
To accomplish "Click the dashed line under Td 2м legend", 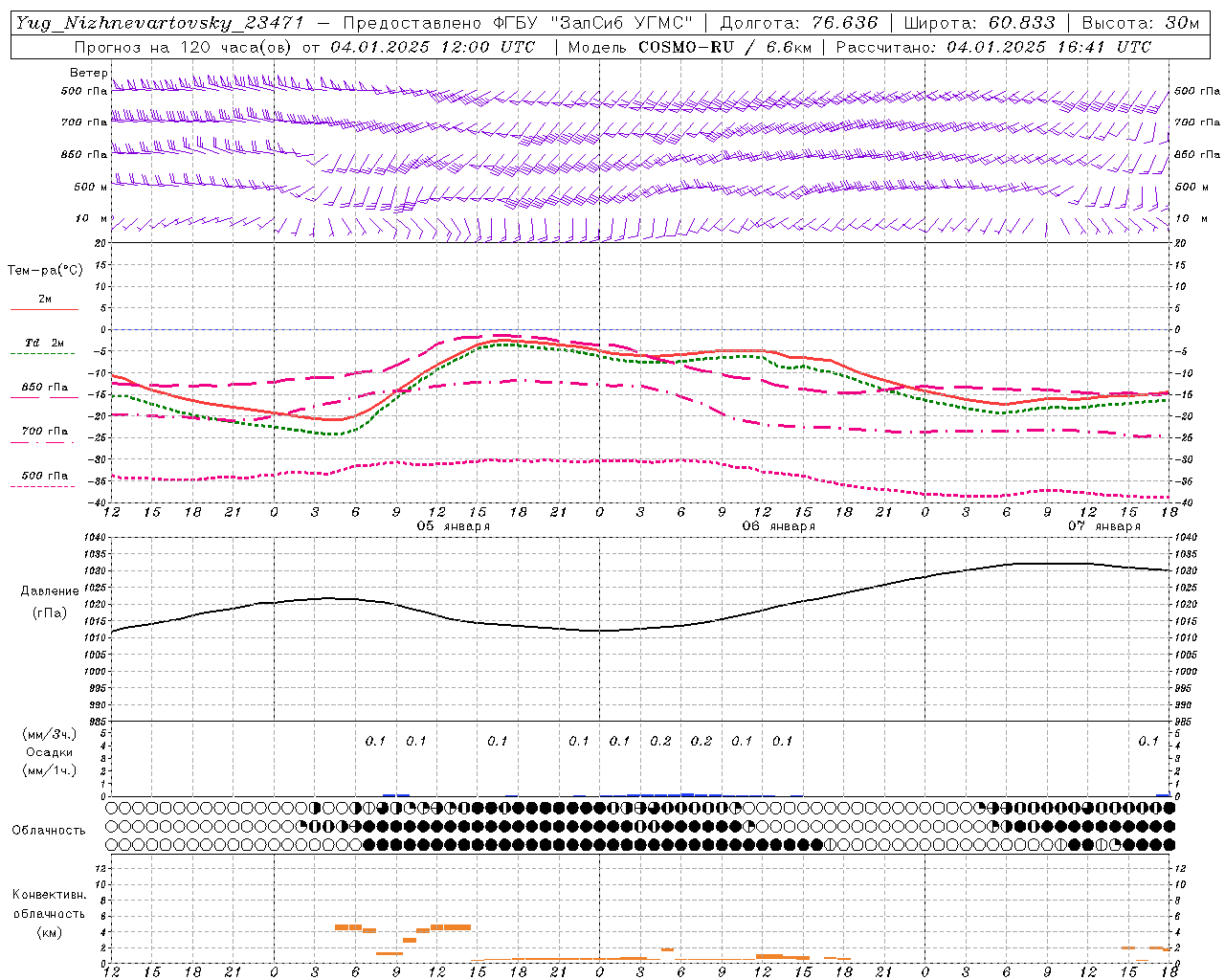I will (42, 354).
